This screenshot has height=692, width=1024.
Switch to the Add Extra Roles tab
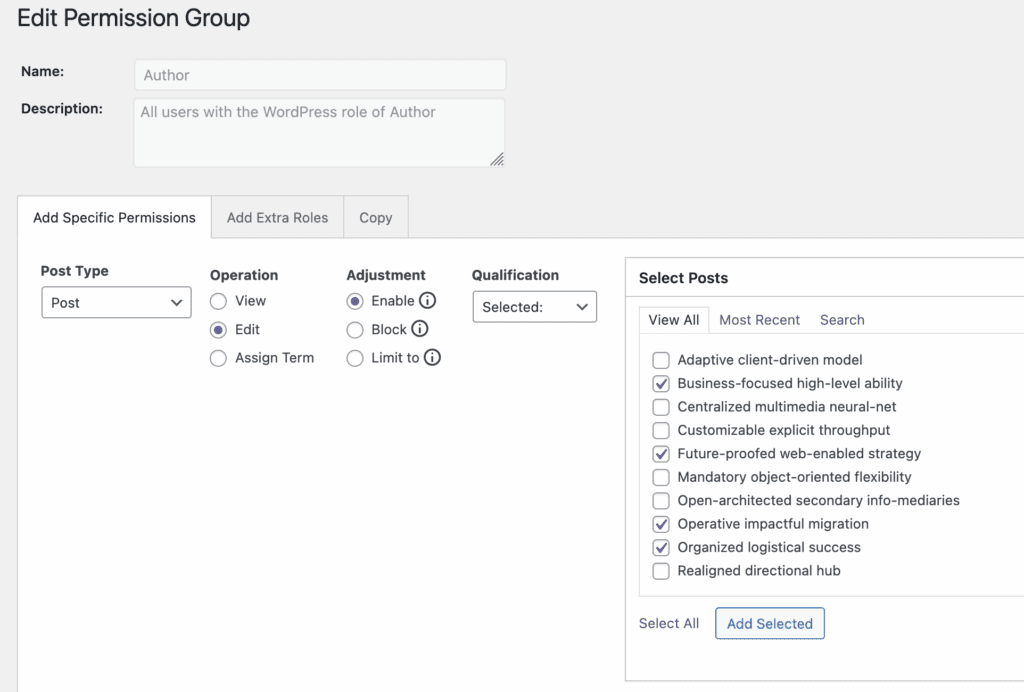[277, 217]
